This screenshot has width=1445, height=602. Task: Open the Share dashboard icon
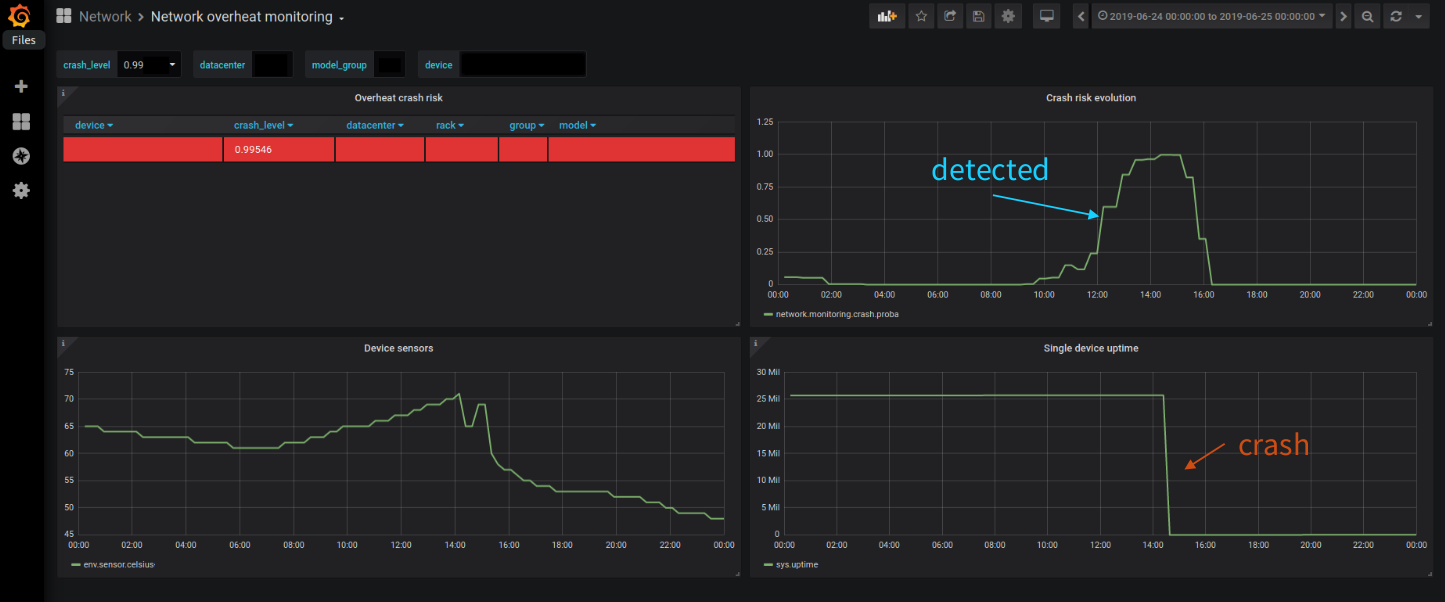point(949,16)
